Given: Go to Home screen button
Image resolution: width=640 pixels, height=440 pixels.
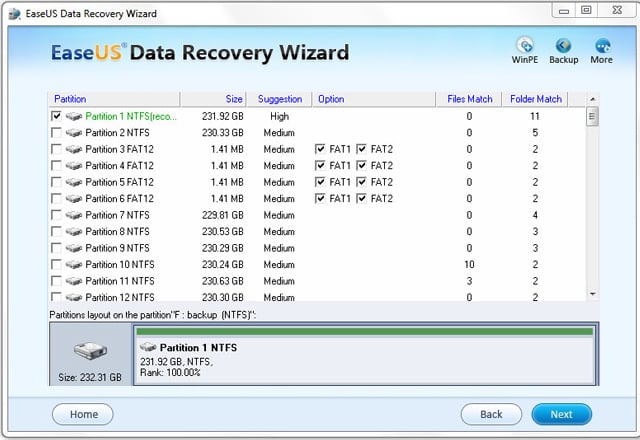Looking at the screenshot, I should [x=83, y=414].
